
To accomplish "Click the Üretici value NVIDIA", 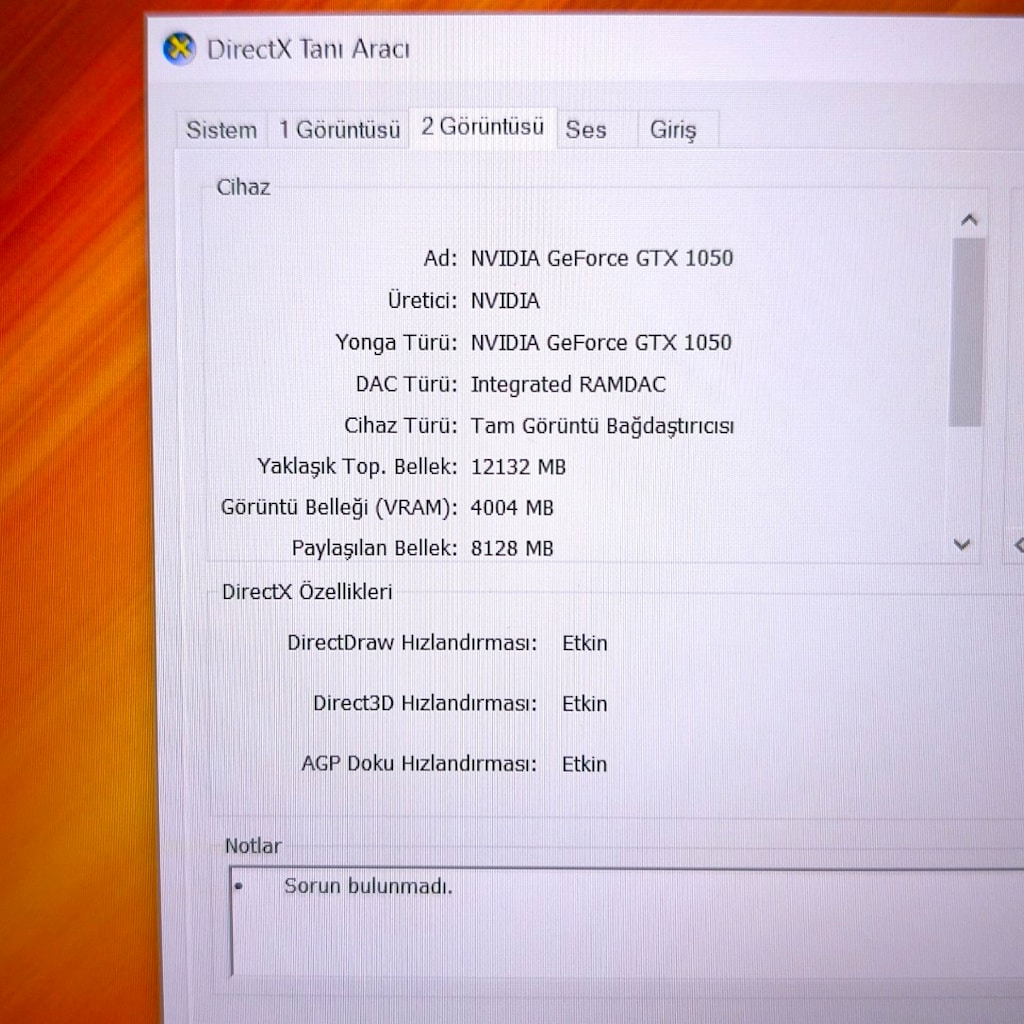I will (505, 301).
